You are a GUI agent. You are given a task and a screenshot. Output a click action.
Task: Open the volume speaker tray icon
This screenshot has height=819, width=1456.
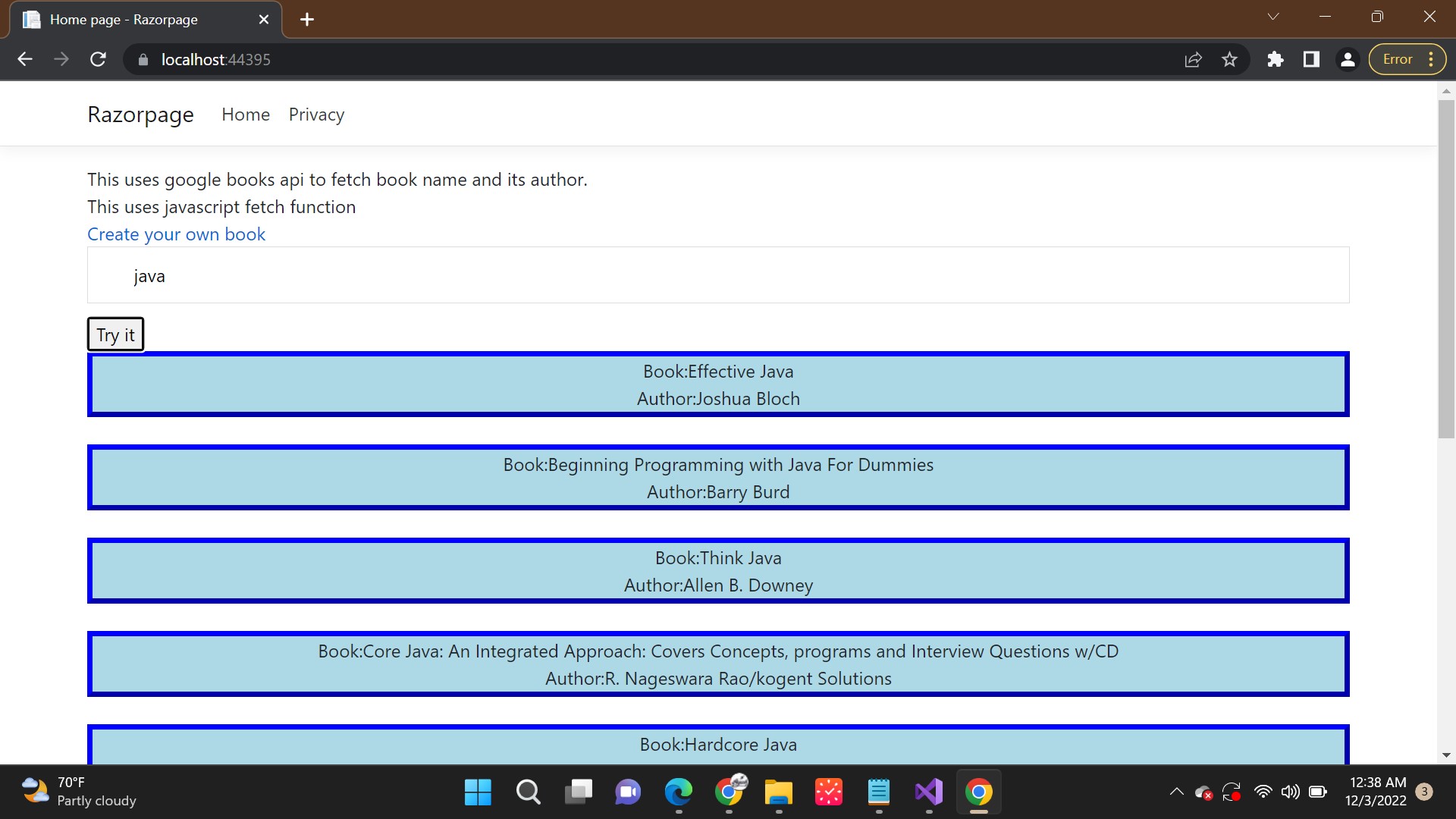tap(1290, 792)
